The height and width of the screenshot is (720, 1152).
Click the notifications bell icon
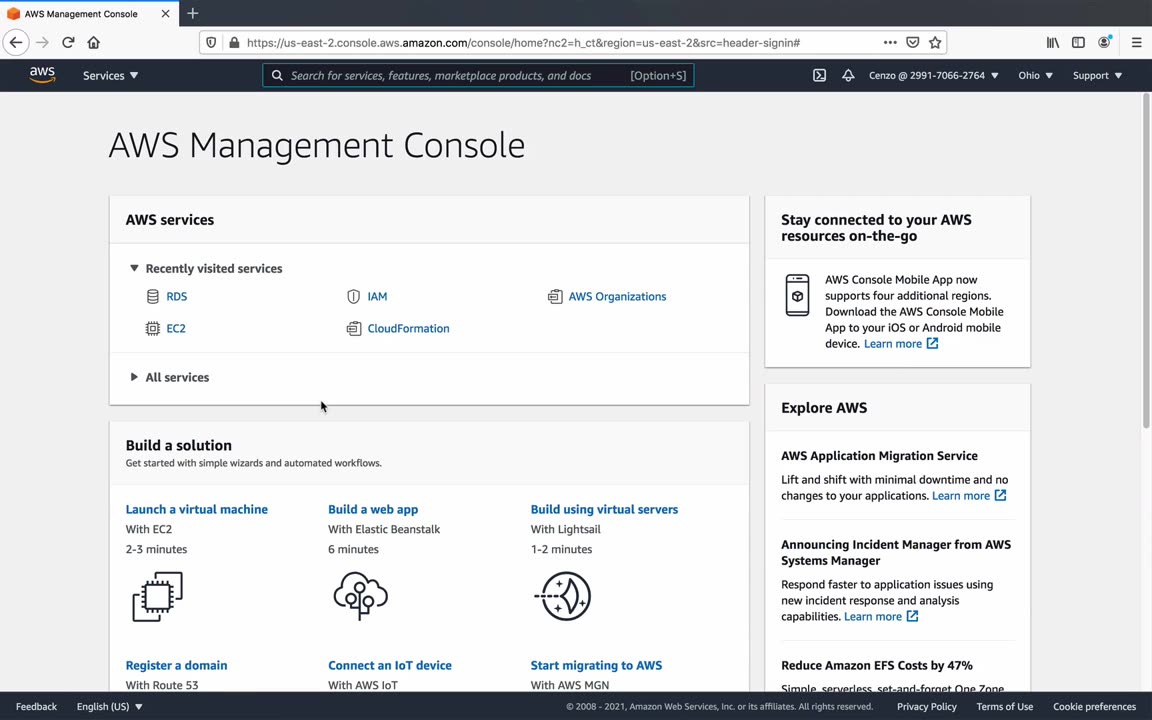848,76
